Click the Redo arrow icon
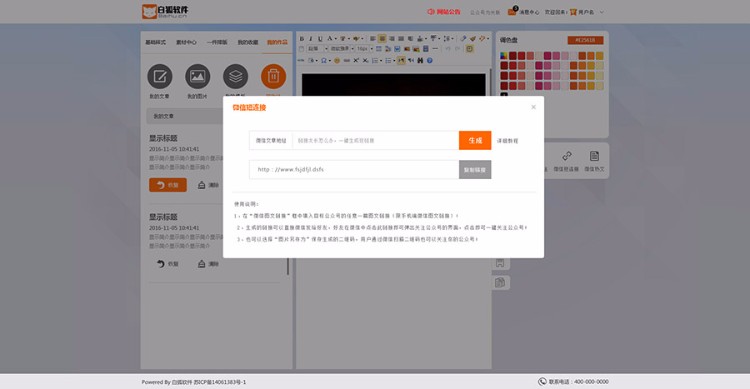This screenshot has height=389, width=750. 457,49
